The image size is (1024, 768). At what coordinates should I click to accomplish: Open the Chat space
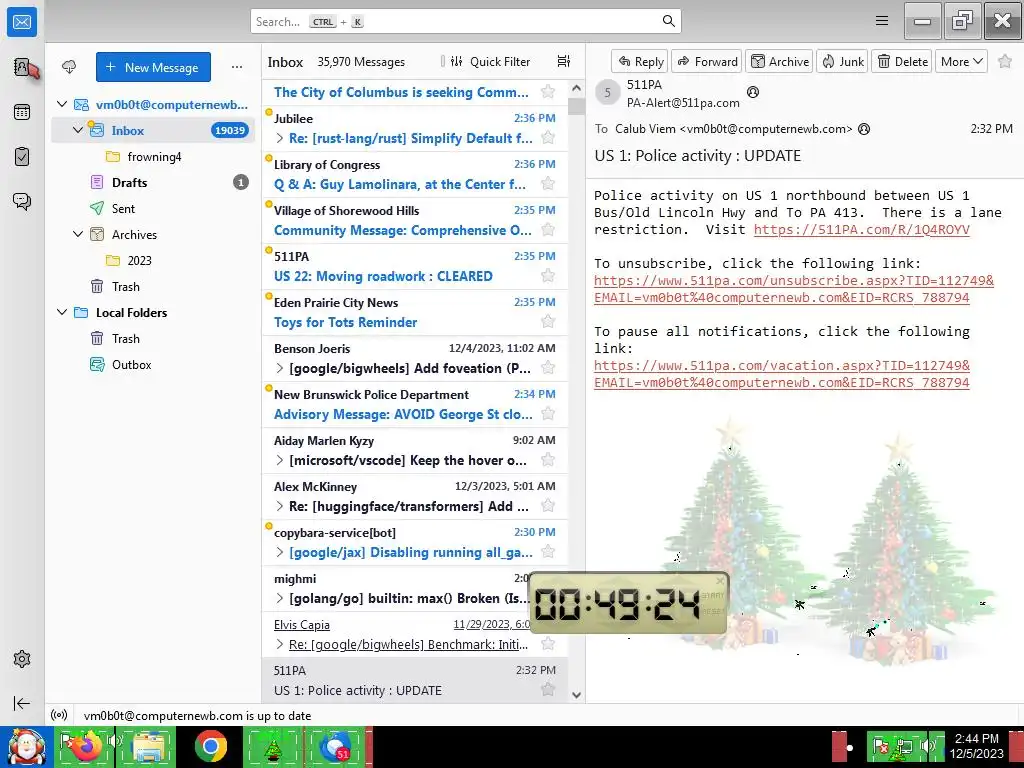coord(22,201)
